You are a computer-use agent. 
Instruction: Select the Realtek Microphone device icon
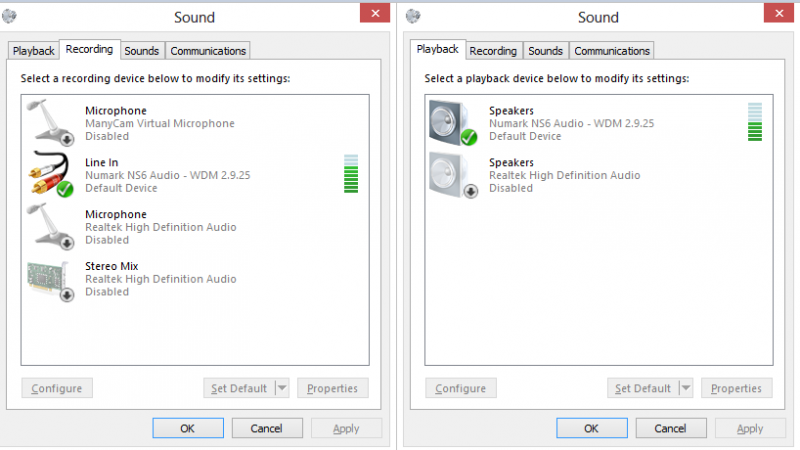point(52,226)
